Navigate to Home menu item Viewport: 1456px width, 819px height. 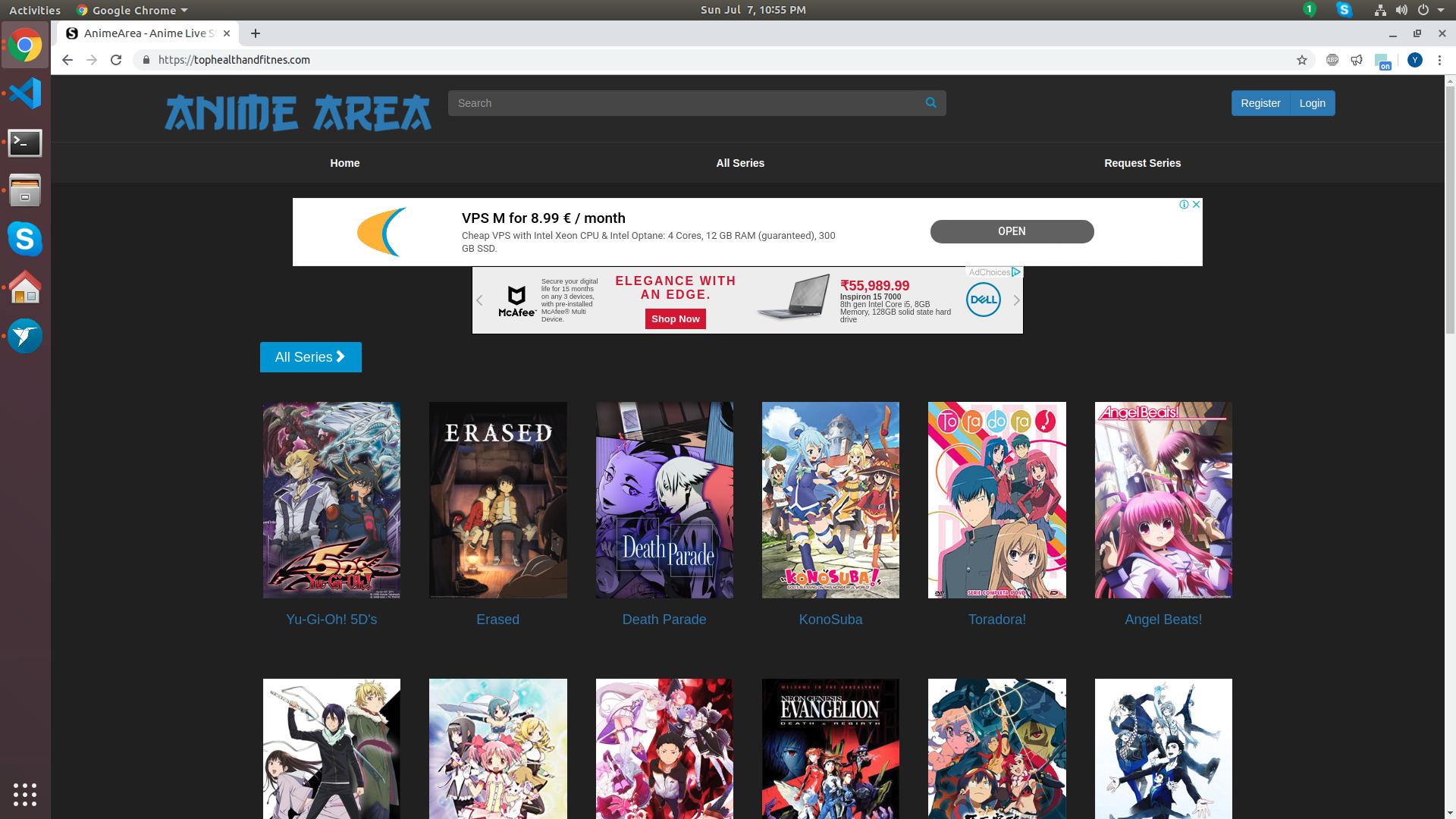pos(345,163)
